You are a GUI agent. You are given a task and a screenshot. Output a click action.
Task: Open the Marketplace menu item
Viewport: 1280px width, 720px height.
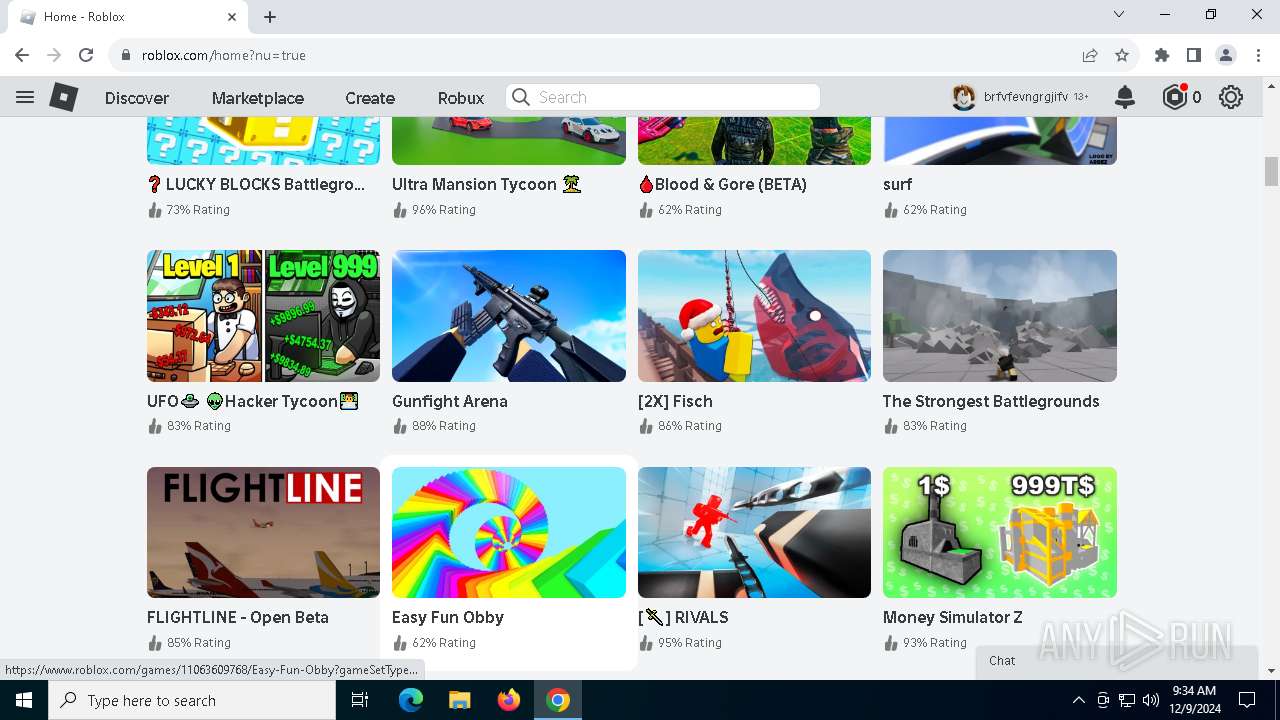tap(258, 98)
